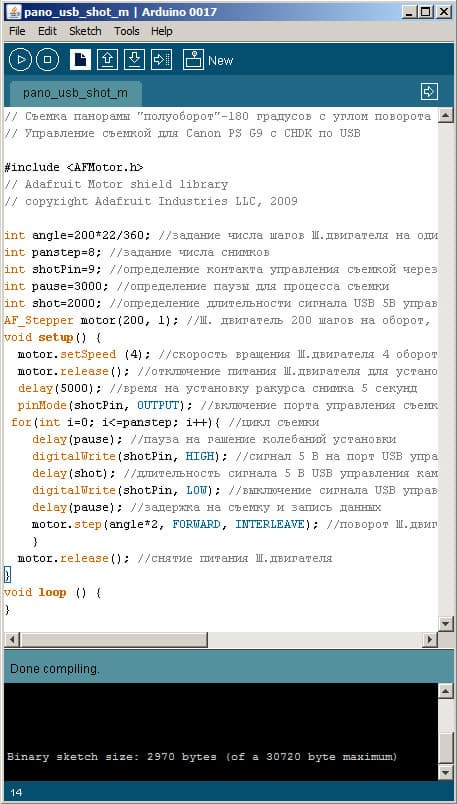Click the 'Binary sketch size' console output

coord(202,756)
